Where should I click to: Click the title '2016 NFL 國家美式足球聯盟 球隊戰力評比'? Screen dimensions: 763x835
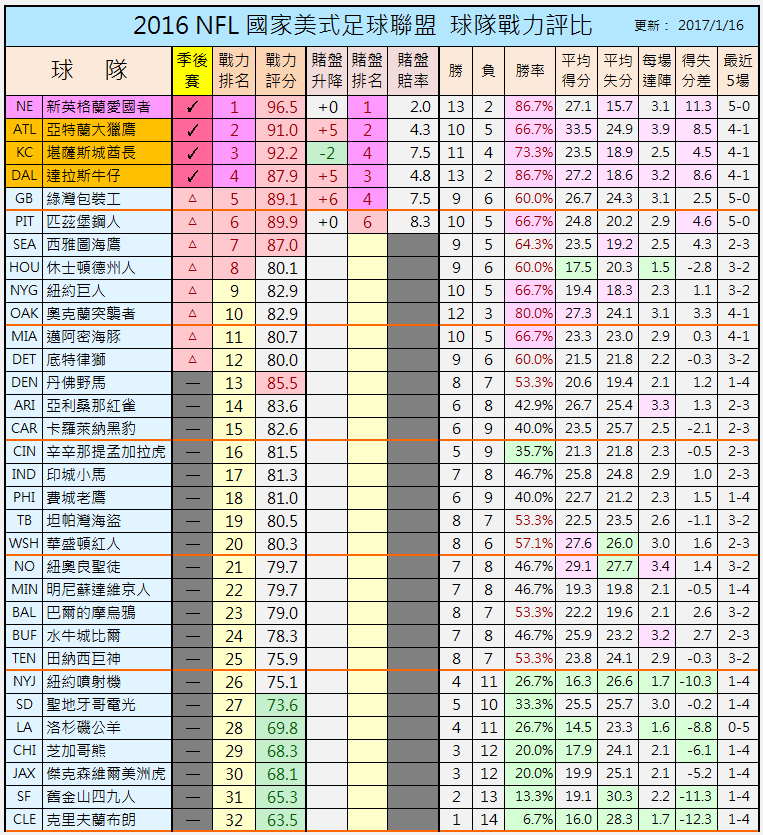(362, 26)
